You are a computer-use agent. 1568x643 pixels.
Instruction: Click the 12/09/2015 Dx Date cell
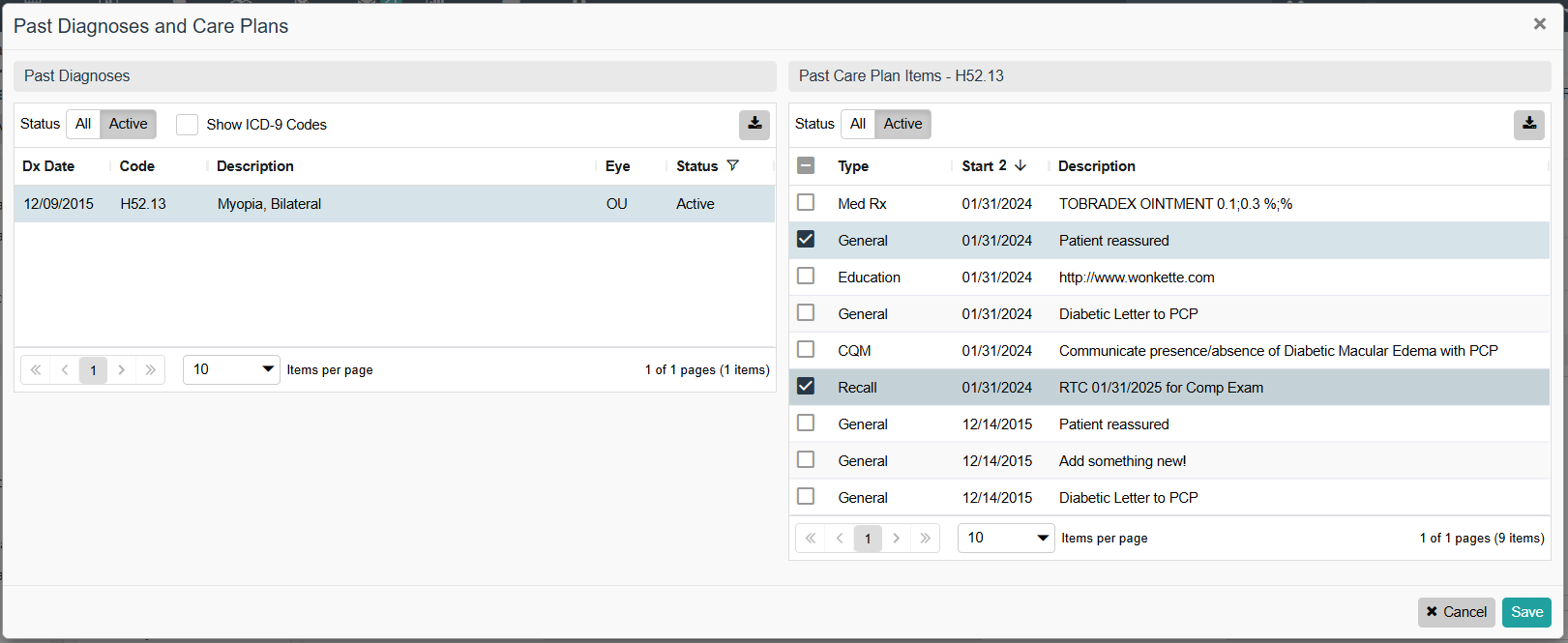tap(59, 204)
